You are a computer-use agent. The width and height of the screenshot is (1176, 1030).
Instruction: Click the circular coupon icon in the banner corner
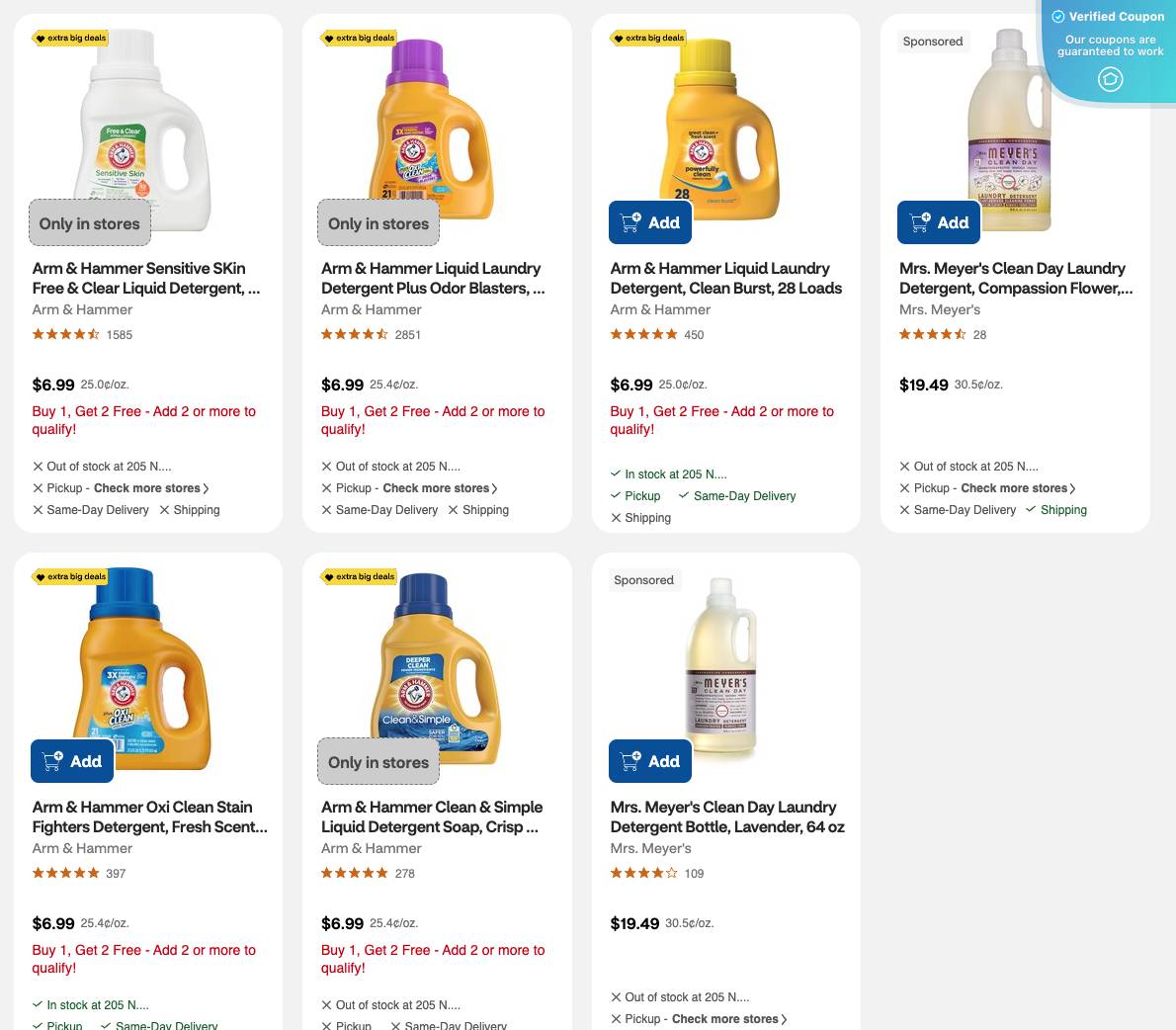point(1109,81)
